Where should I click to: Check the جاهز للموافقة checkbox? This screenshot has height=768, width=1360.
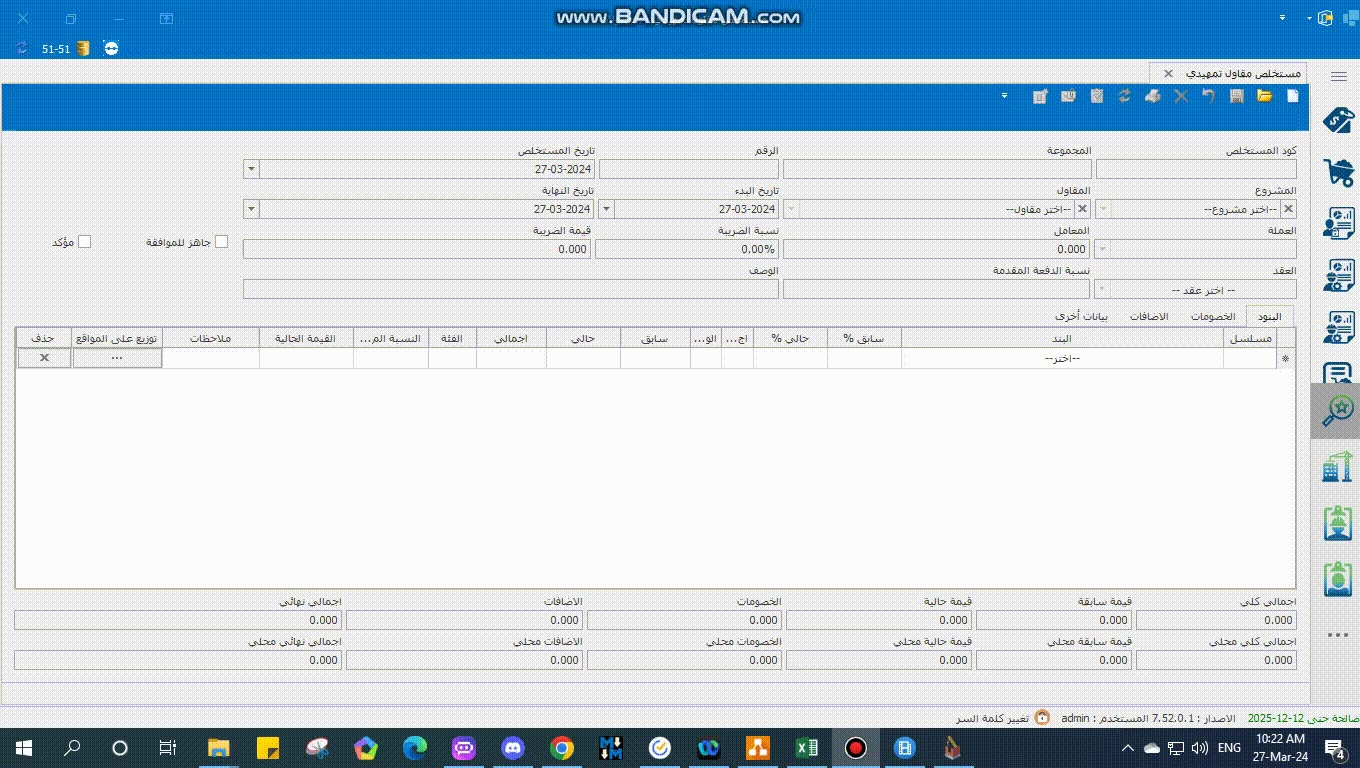pos(221,242)
